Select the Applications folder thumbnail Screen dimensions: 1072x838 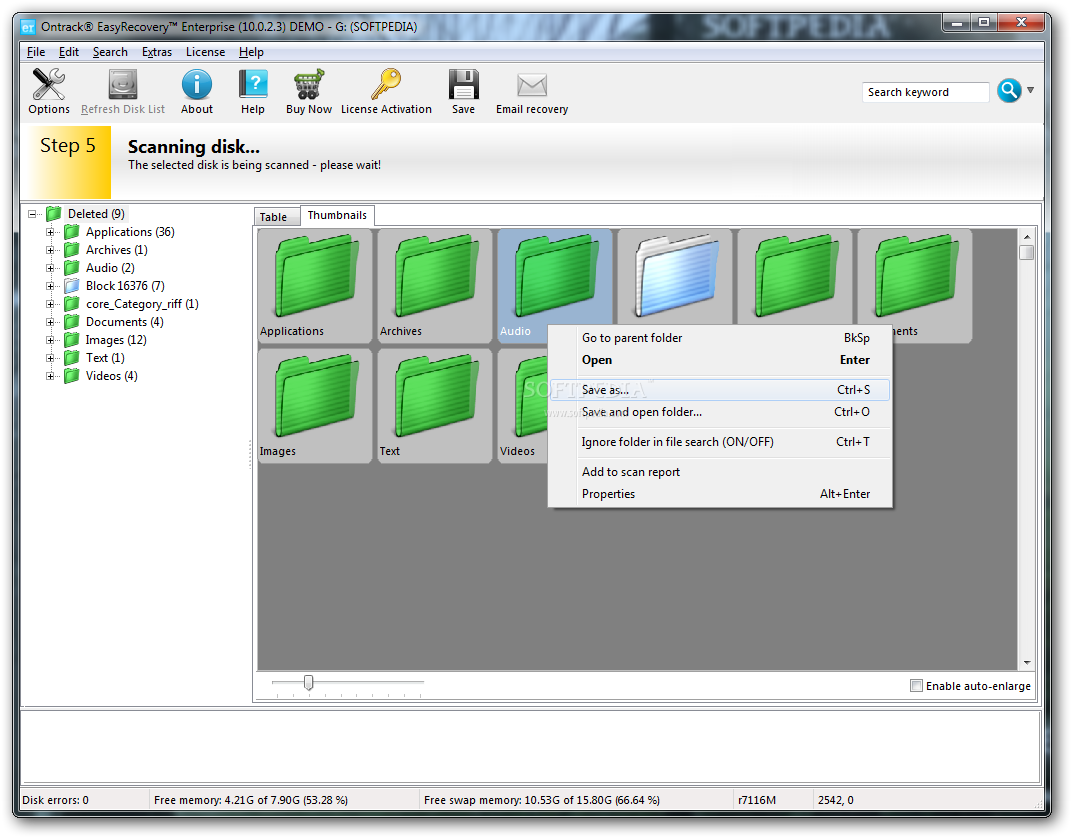315,286
